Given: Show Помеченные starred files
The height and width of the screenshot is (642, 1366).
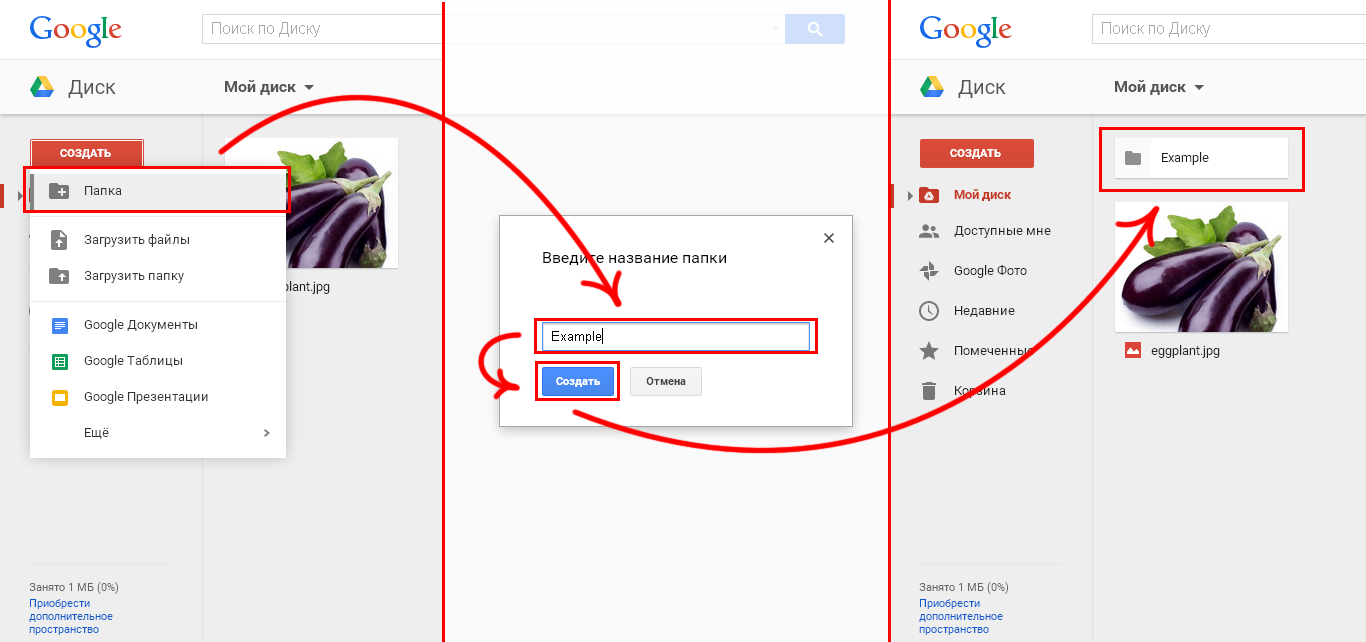Looking at the screenshot, I should coord(992,351).
